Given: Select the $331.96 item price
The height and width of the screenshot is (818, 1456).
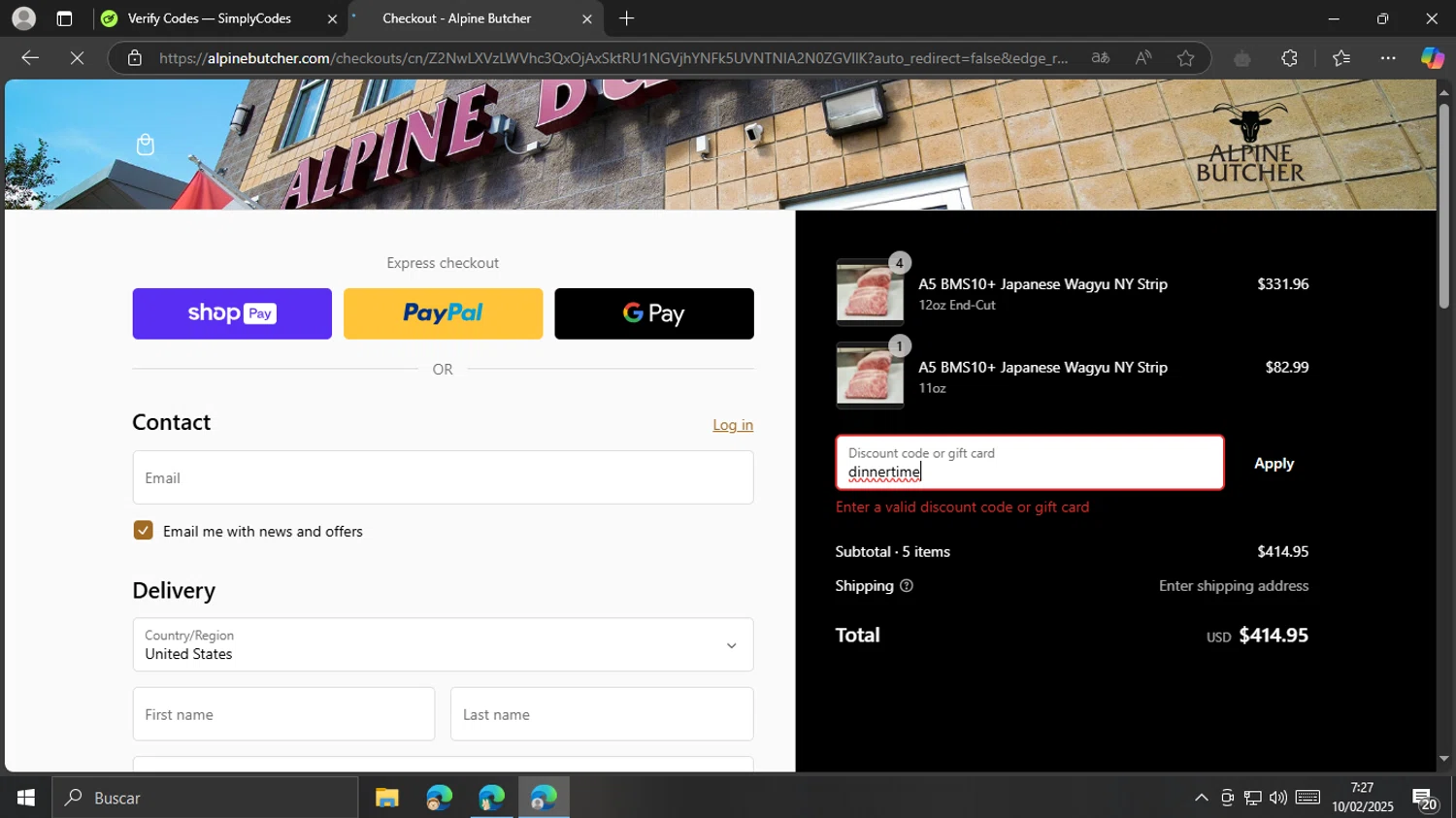Looking at the screenshot, I should pos(1283,284).
